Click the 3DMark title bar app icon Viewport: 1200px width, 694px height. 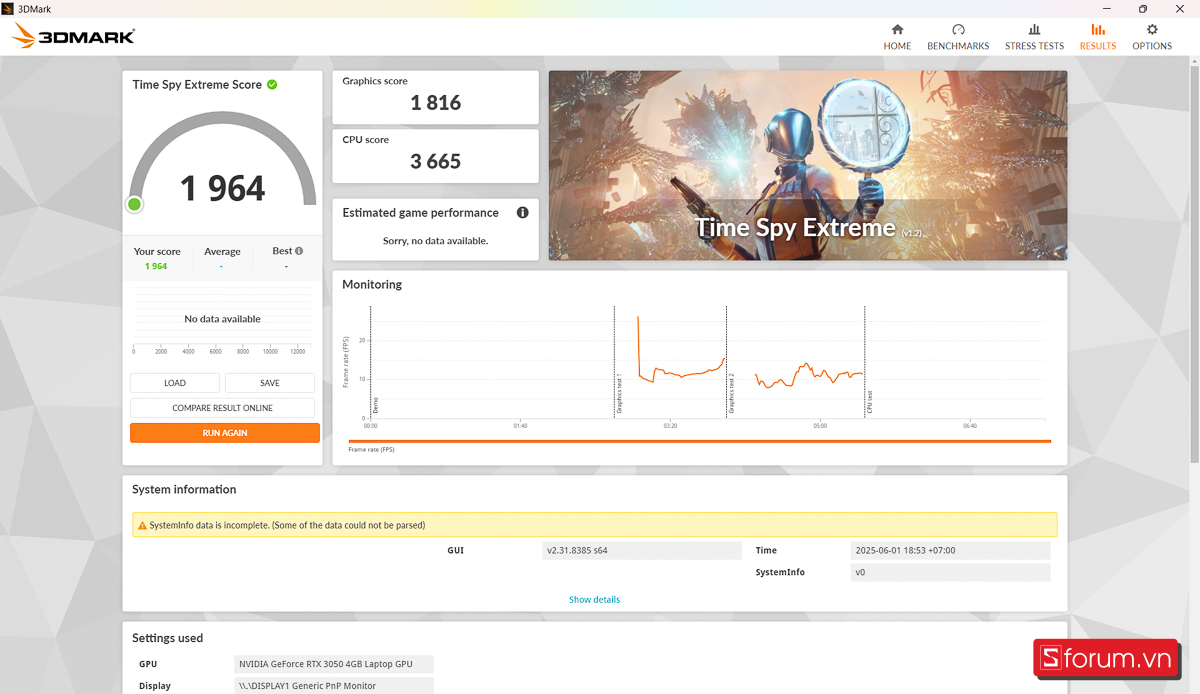coord(8,8)
